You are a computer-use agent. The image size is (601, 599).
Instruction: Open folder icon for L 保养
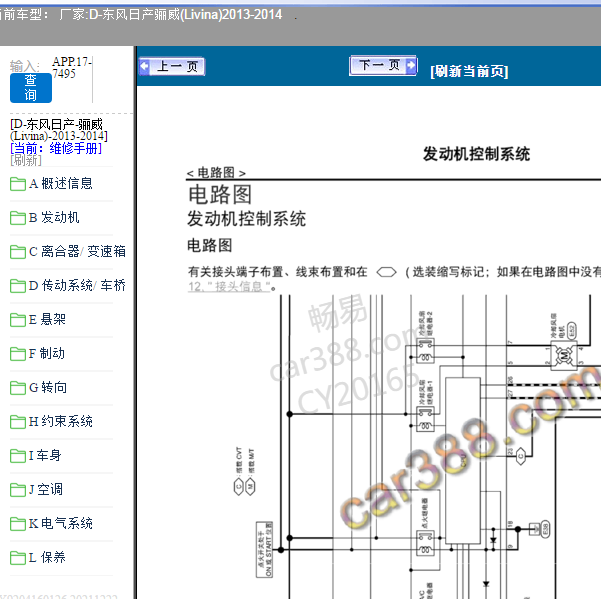(x=18, y=558)
